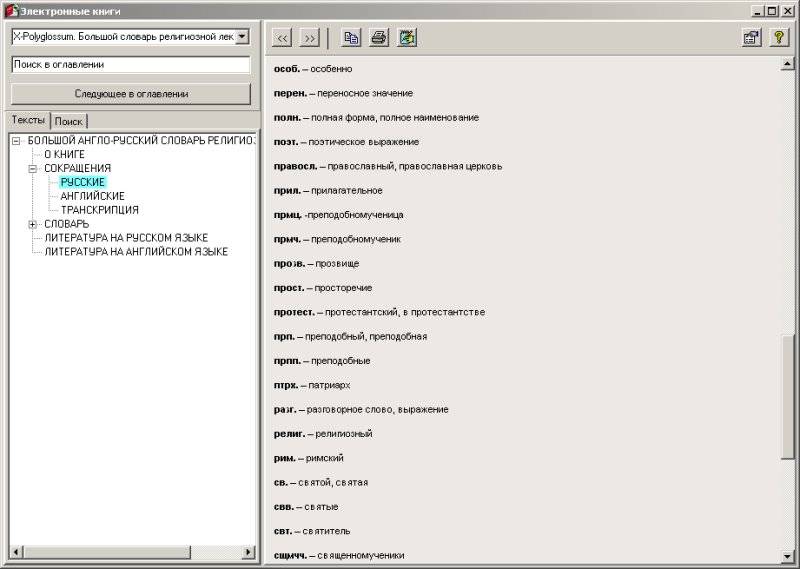Image resolution: width=800 pixels, height=569 pixels.
Task: Collapse the root dictionary tree node
Action: (x=17, y=140)
